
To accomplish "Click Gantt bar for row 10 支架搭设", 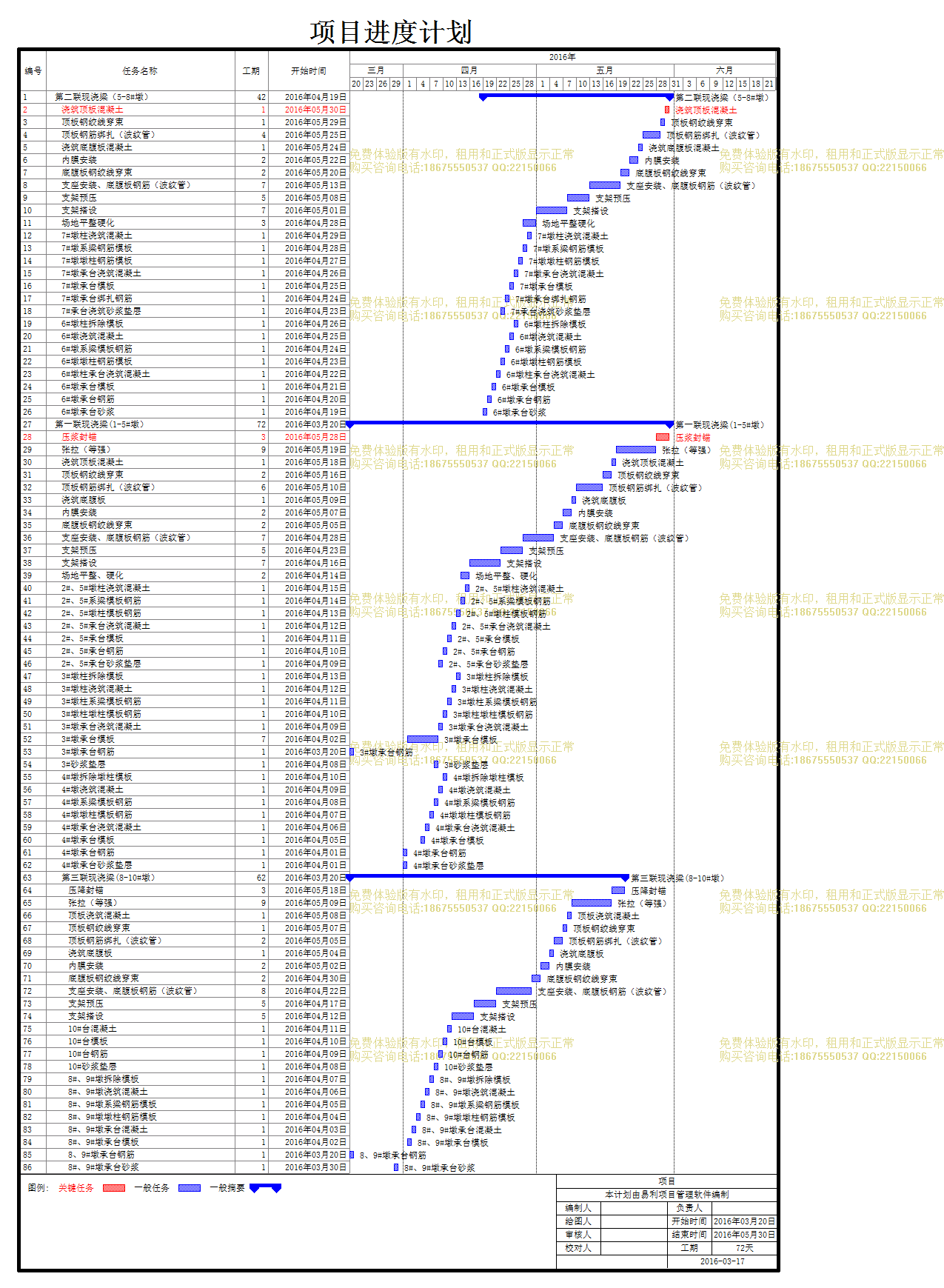I will [552, 210].
